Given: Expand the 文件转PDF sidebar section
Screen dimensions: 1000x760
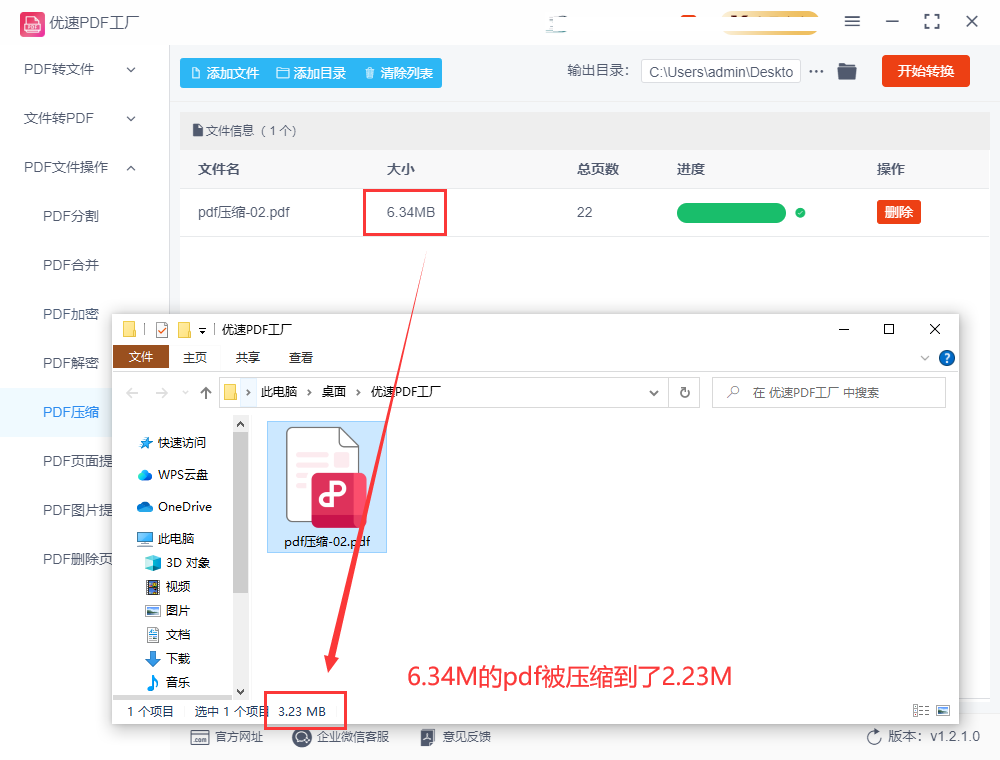Looking at the screenshot, I should 80,119.
